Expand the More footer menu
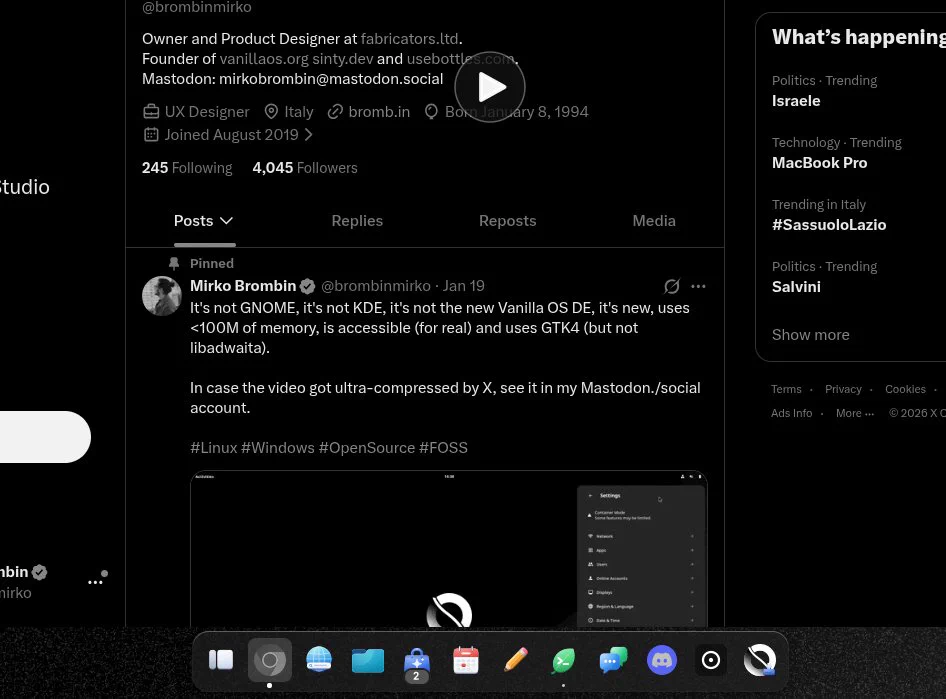This screenshot has height=699, width=946. coord(854,413)
